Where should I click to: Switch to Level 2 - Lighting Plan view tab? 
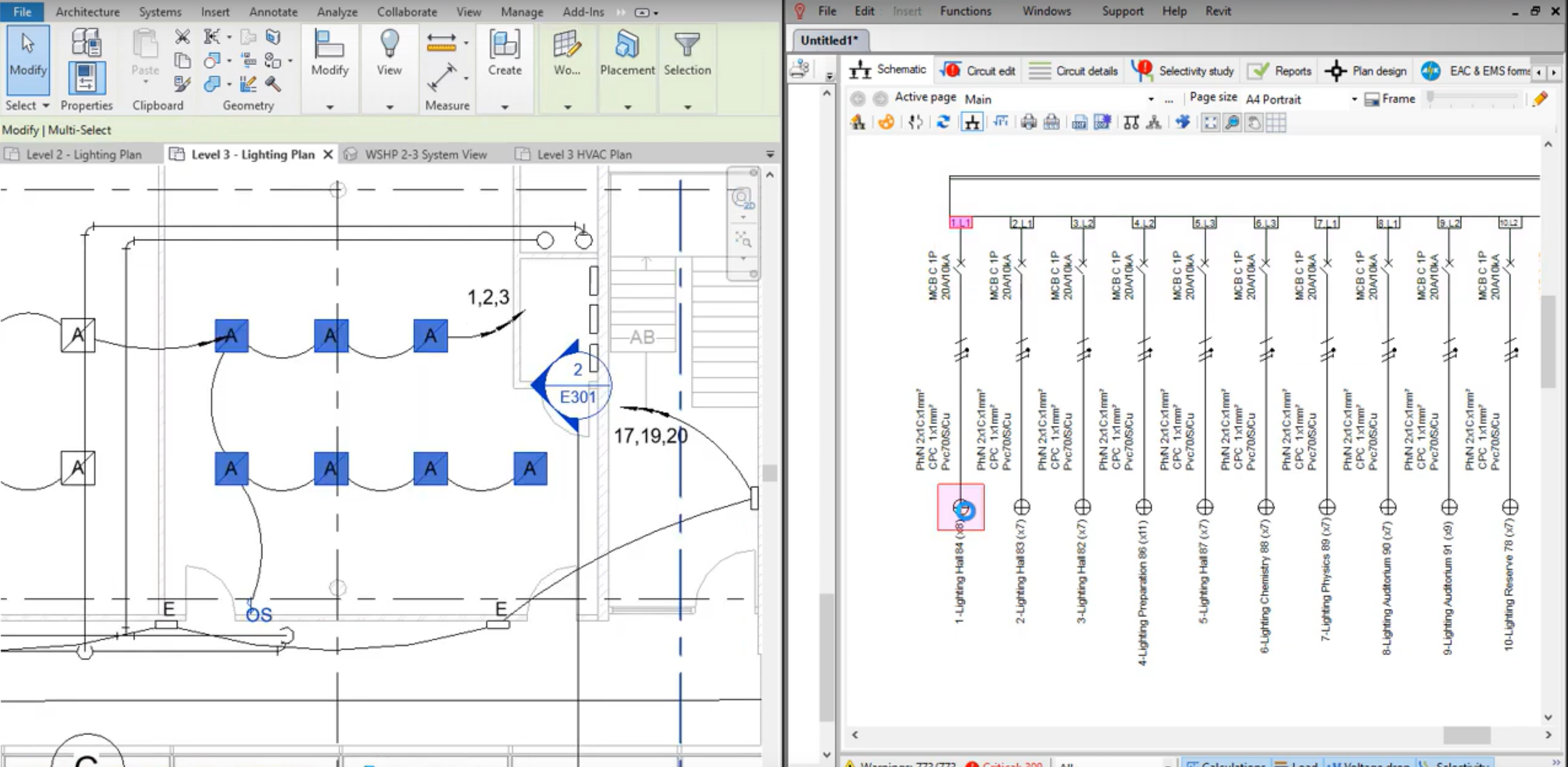click(x=84, y=155)
